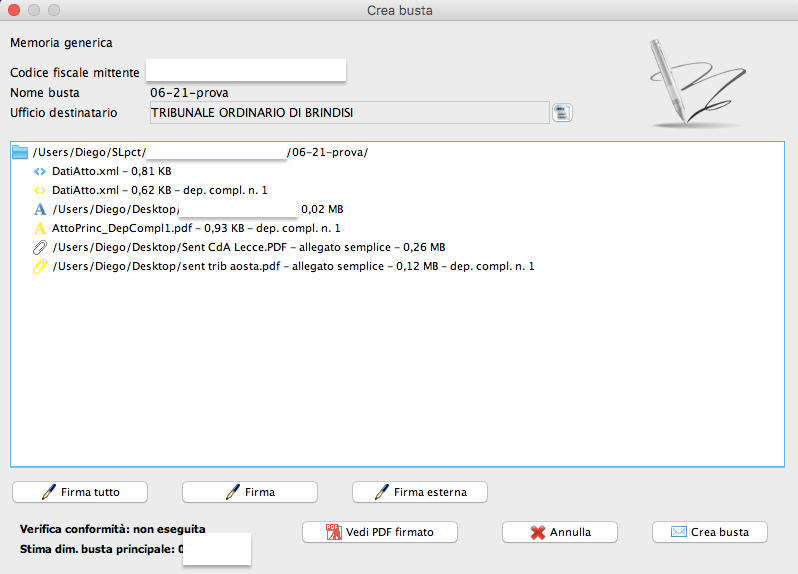Click the Nome busta value 06-21-prova

189,93
